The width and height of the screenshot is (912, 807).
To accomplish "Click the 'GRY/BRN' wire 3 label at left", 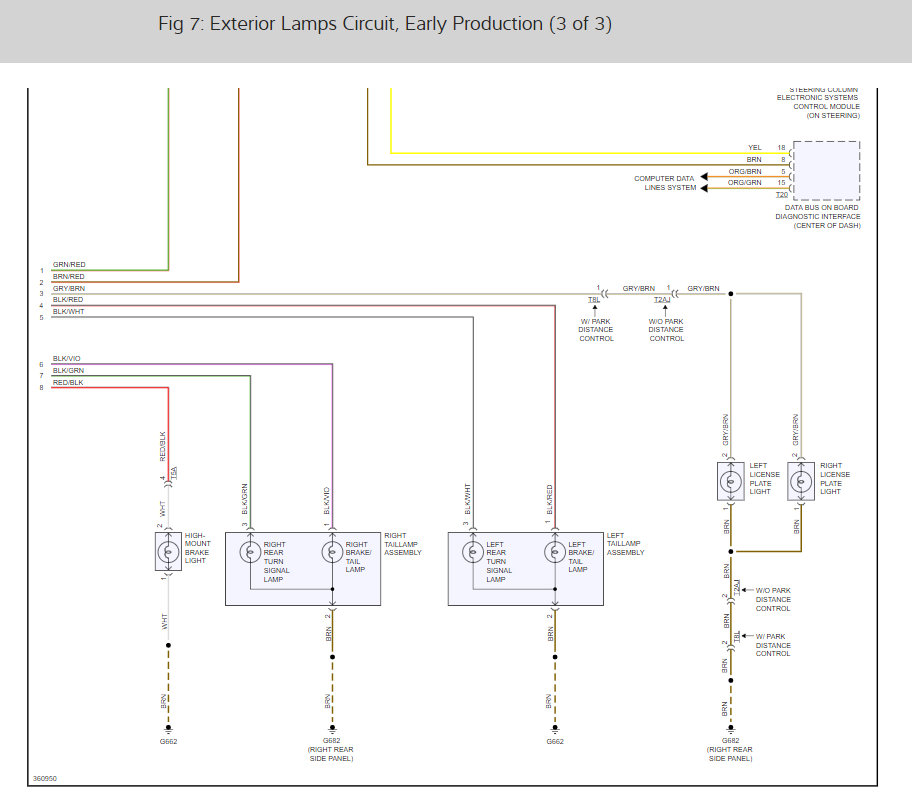I will 69,289.
